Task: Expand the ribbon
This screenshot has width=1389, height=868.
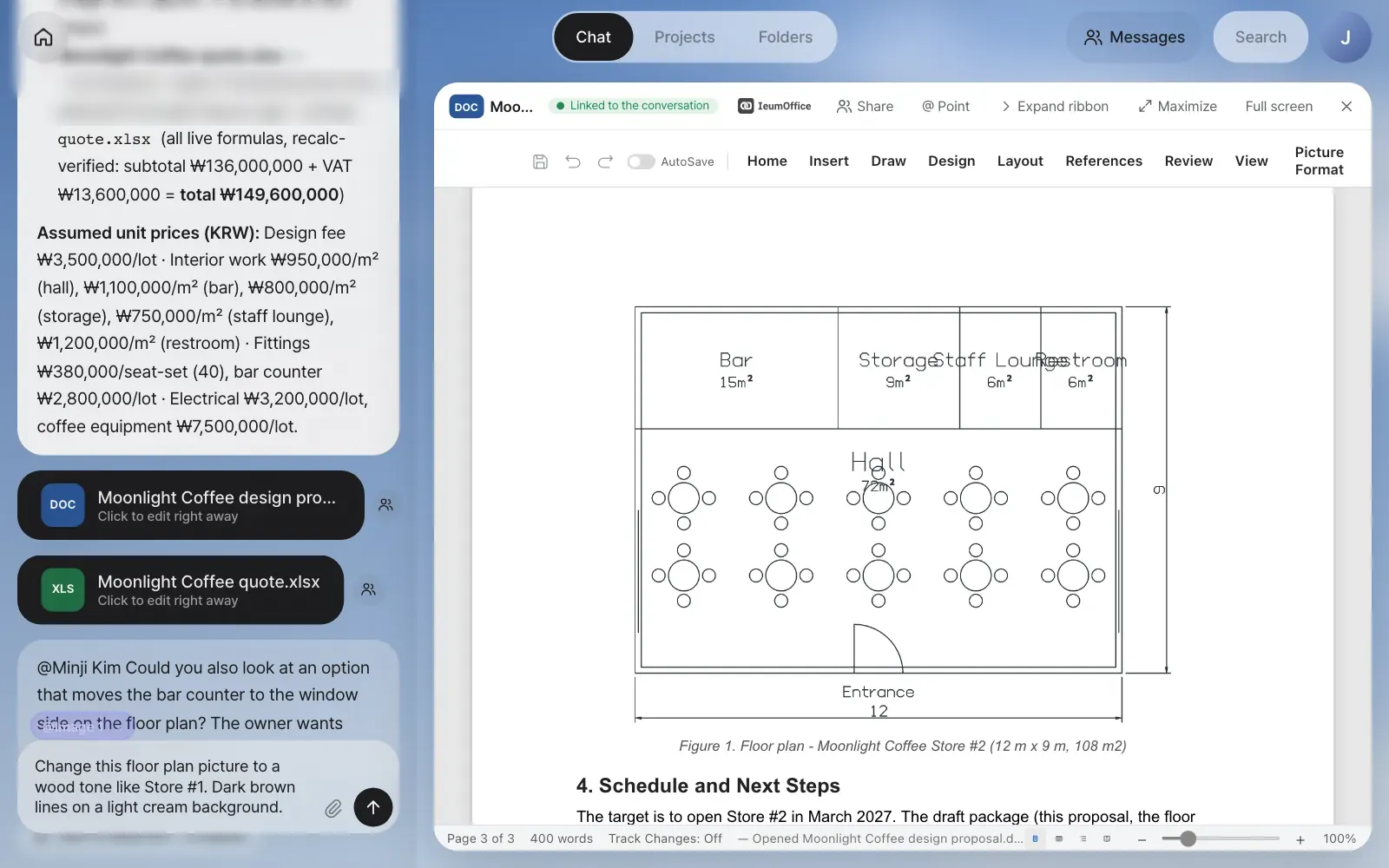Action: [x=1055, y=106]
